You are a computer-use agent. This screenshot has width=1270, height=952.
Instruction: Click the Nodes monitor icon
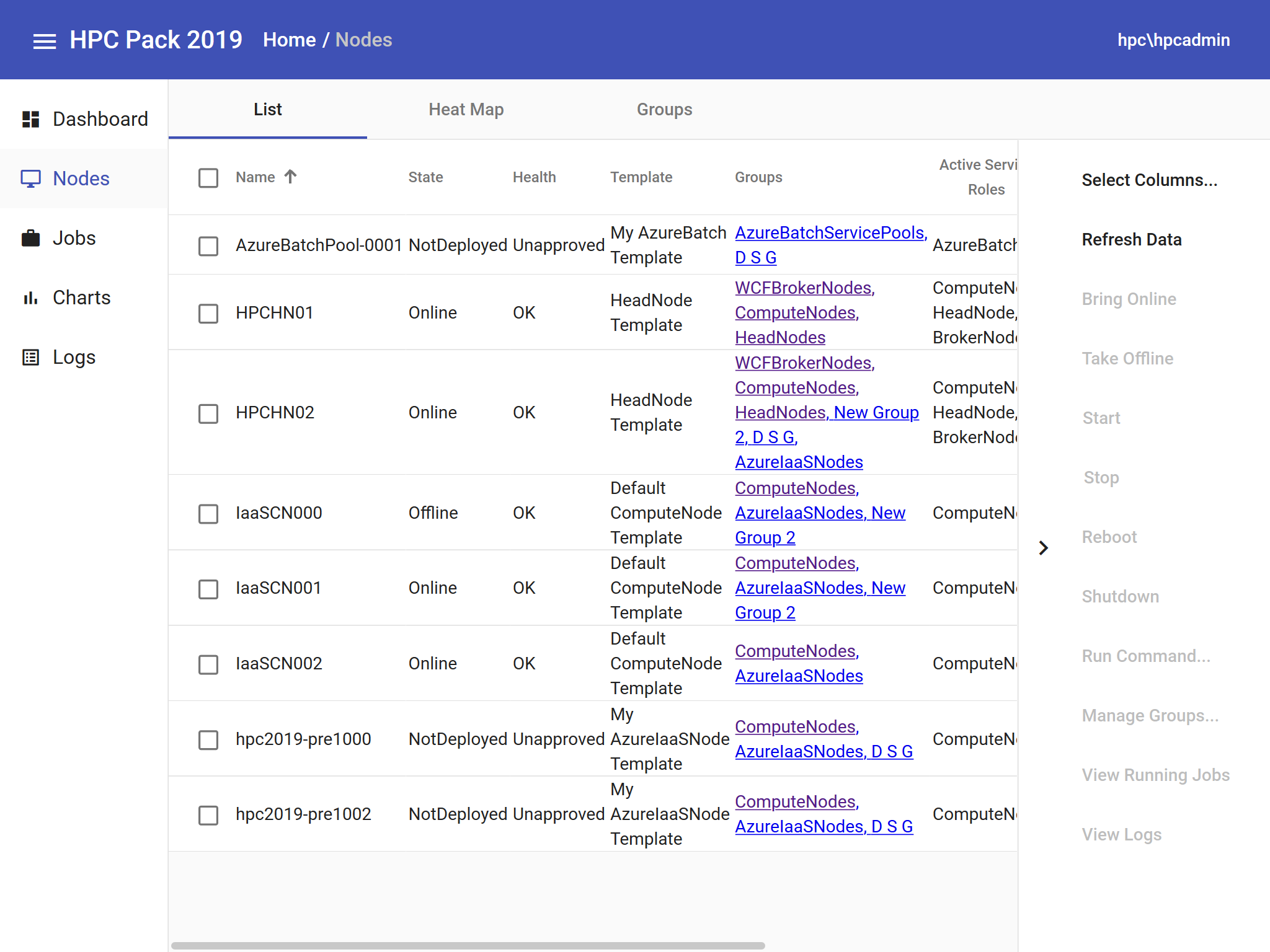(x=30, y=178)
